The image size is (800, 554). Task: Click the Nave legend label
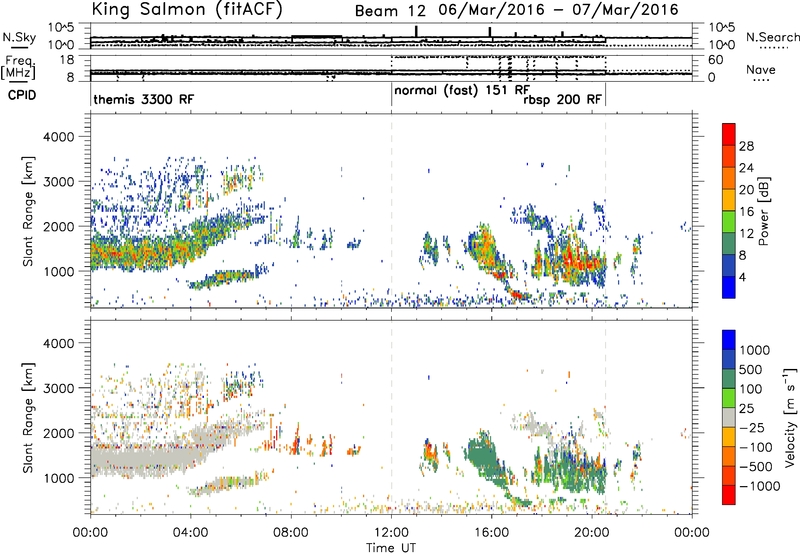coord(761,69)
